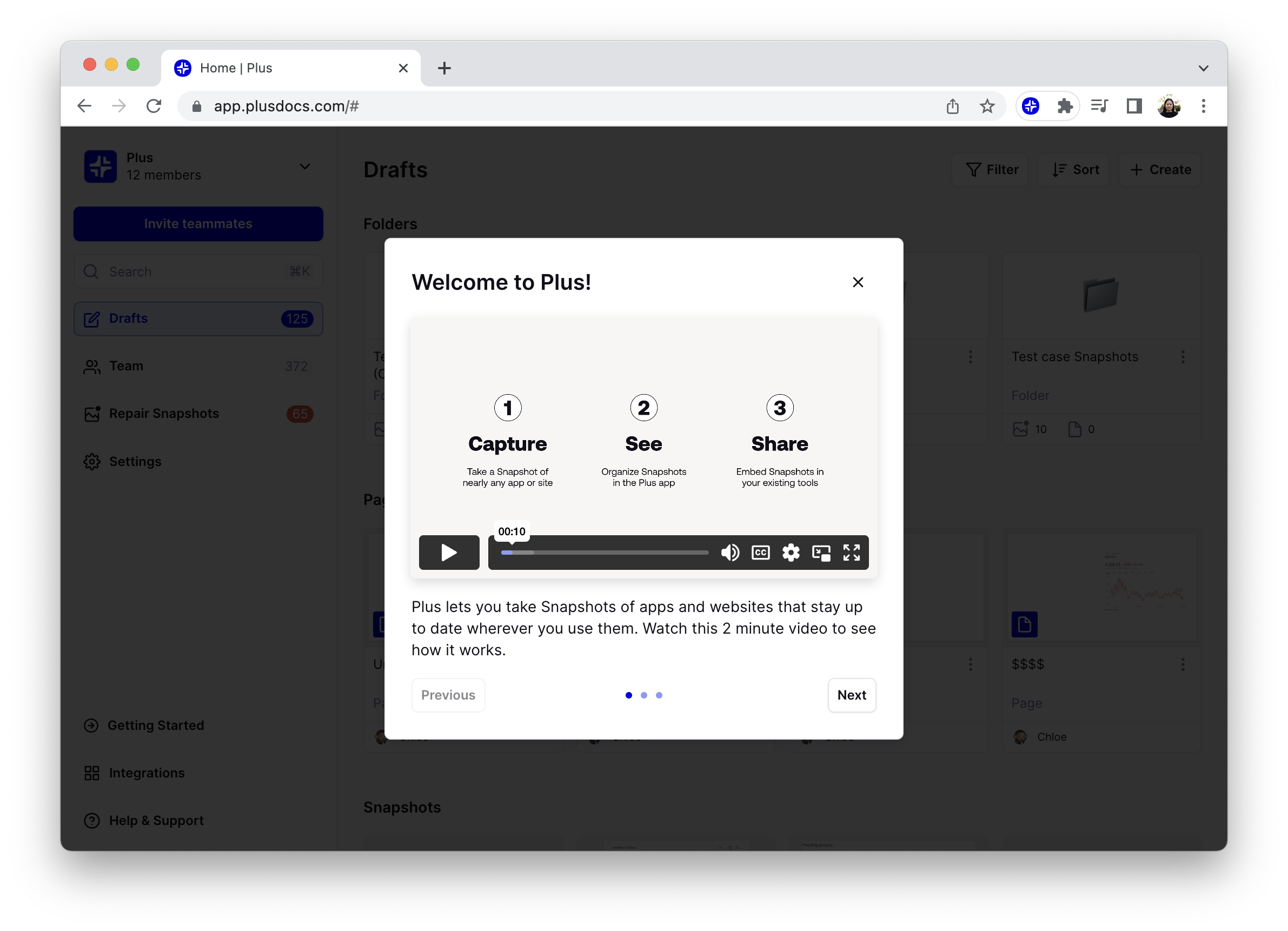
Task: Click Invite teammates button
Action: click(x=198, y=224)
